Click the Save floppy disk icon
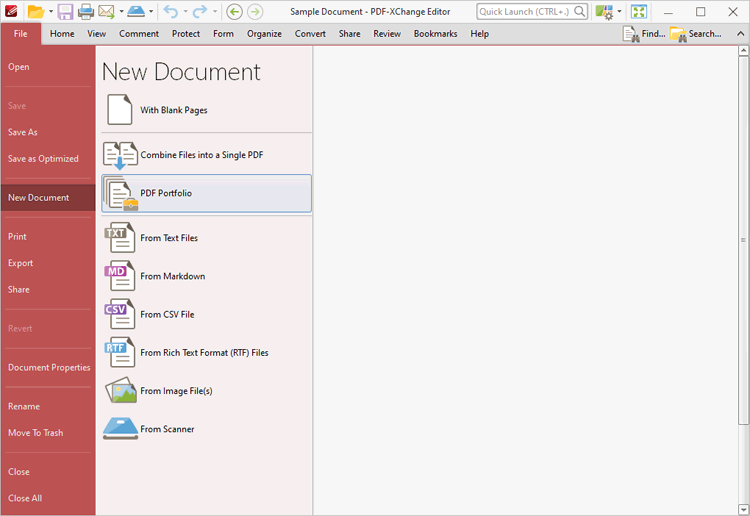Screen dimensions: 750x516 [x=65, y=11]
